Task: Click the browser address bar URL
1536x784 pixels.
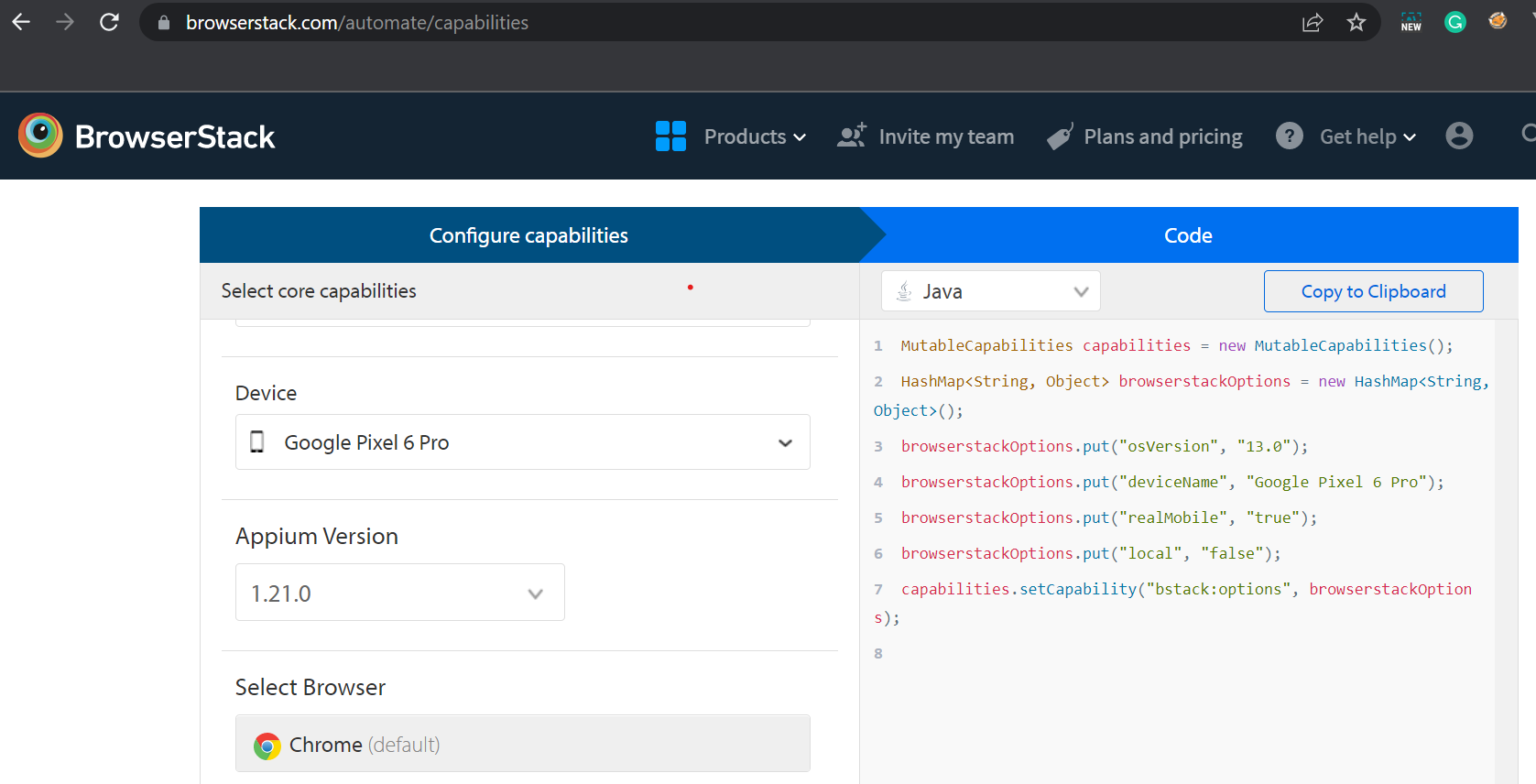Action: tap(357, 22)
